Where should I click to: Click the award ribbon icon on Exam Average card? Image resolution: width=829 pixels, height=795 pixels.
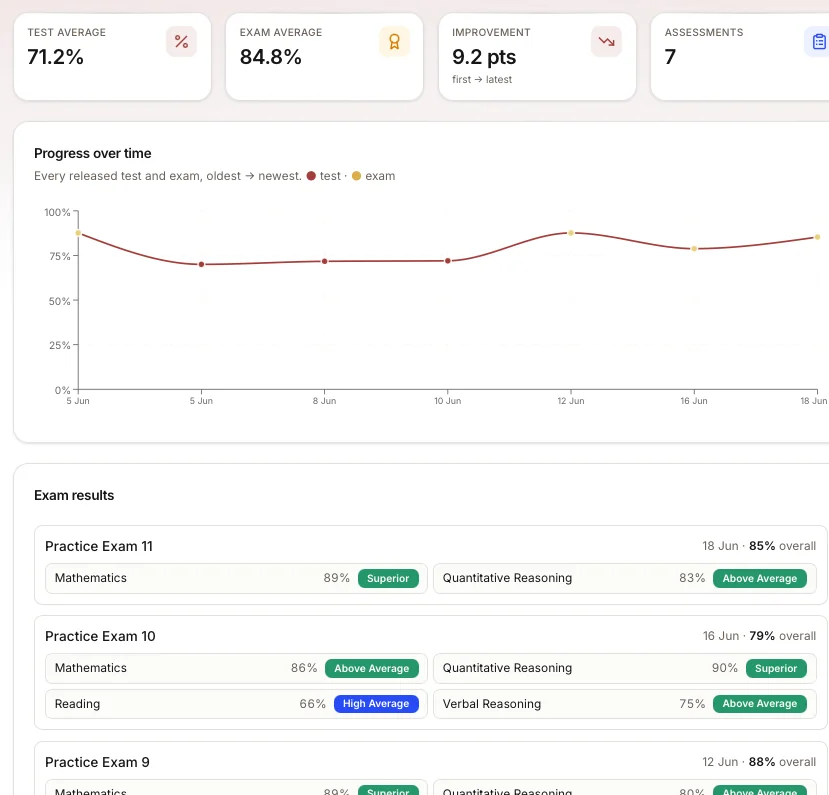point(394,42)
